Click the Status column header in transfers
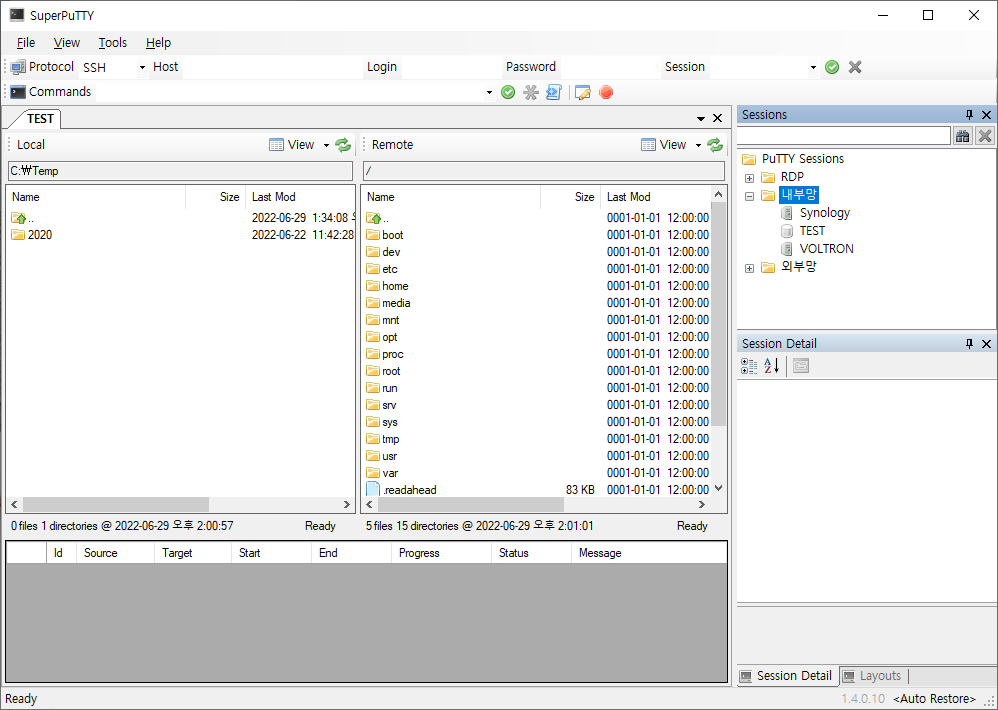998x710 pixels. (x=531, y=553)
